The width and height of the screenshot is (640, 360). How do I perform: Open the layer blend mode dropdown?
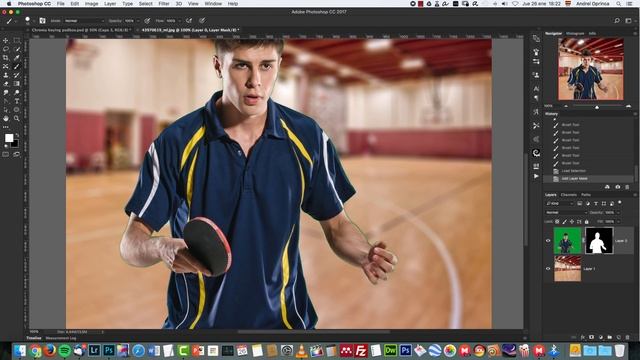click(x=566, y=213)
